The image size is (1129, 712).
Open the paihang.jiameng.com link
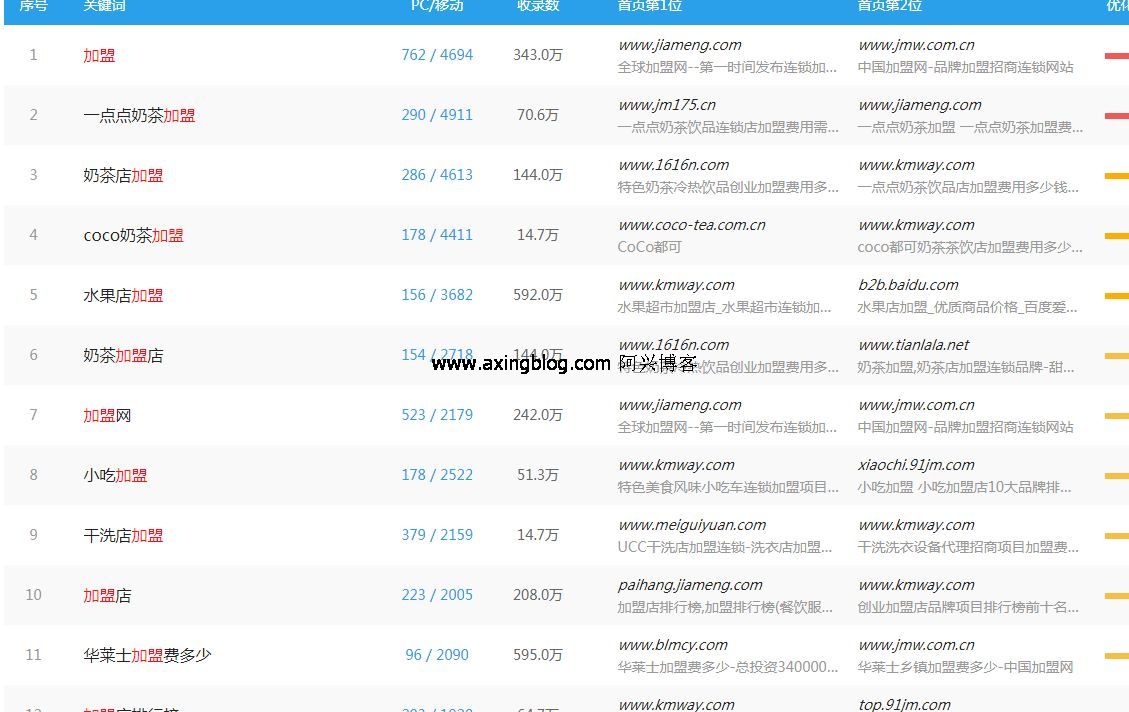(690, 585)
